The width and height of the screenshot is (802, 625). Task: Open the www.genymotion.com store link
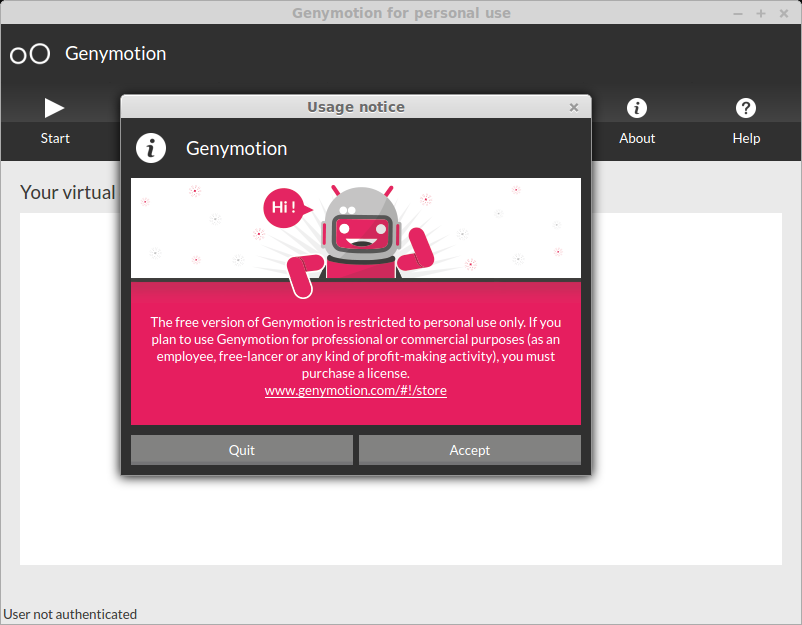tap(355, 390)
